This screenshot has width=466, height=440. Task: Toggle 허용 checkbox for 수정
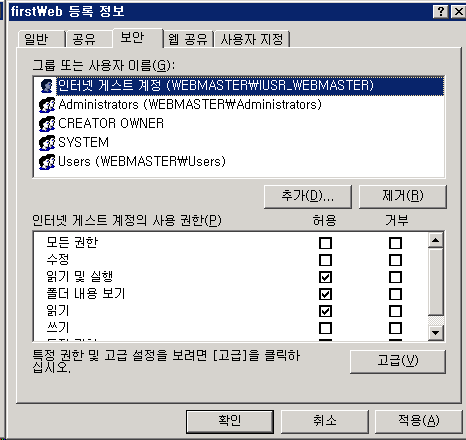pyautogui.click(x=325, y=260)
